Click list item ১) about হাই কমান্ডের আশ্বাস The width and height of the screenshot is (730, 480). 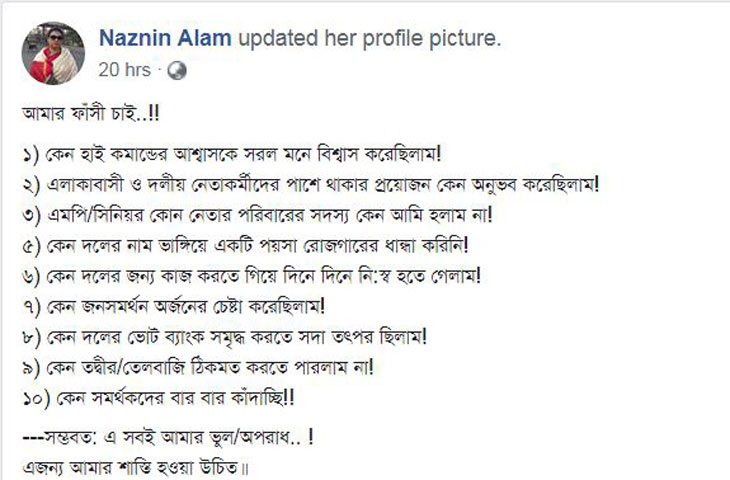coord(231,154)
